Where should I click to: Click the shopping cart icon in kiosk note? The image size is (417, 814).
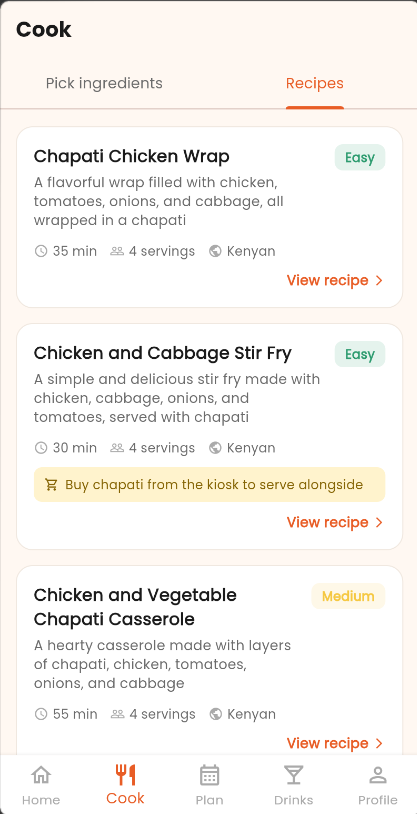pos(51,485)
